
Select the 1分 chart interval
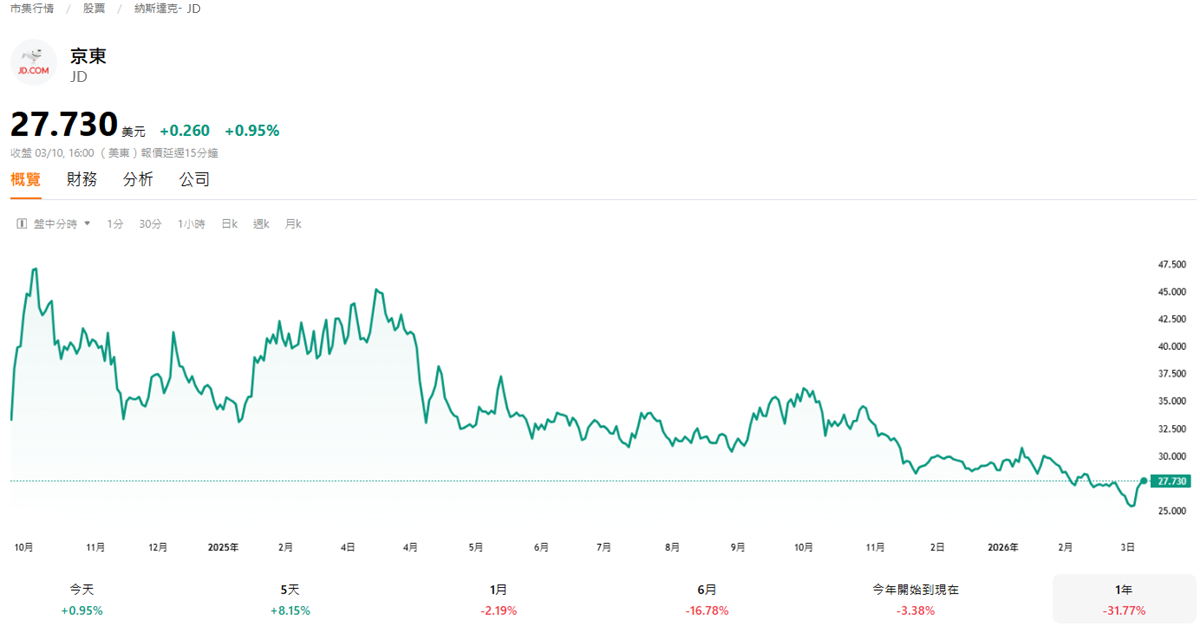click(x=115, y=224)
